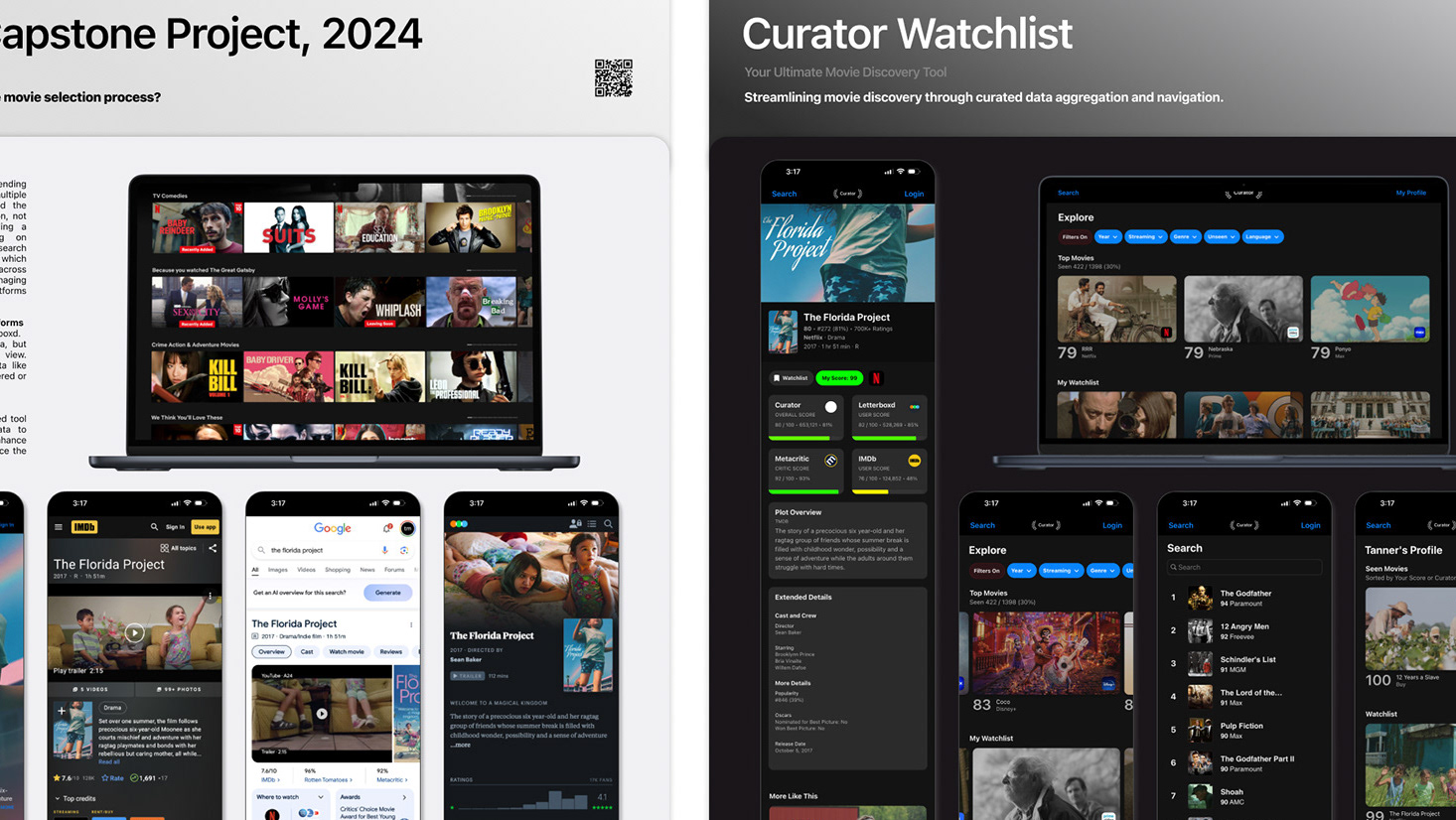Click Letterboxd Trailer button
This screenshot has height=820, width=1456.
467,676
